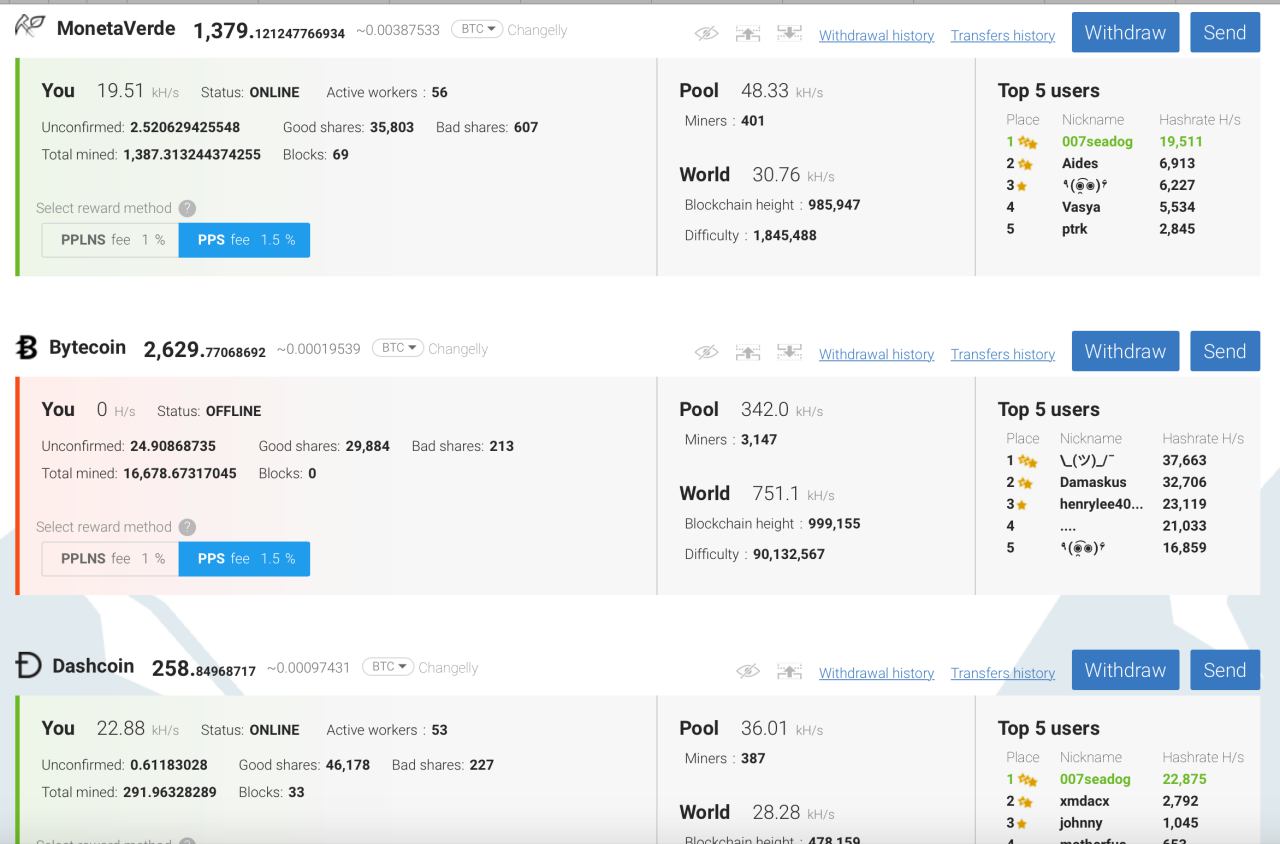Image resolution: width=1280 pixels, height=844 pixels.
Task: Open MonetaVerde Transfers history
Action: (1003, 36)
